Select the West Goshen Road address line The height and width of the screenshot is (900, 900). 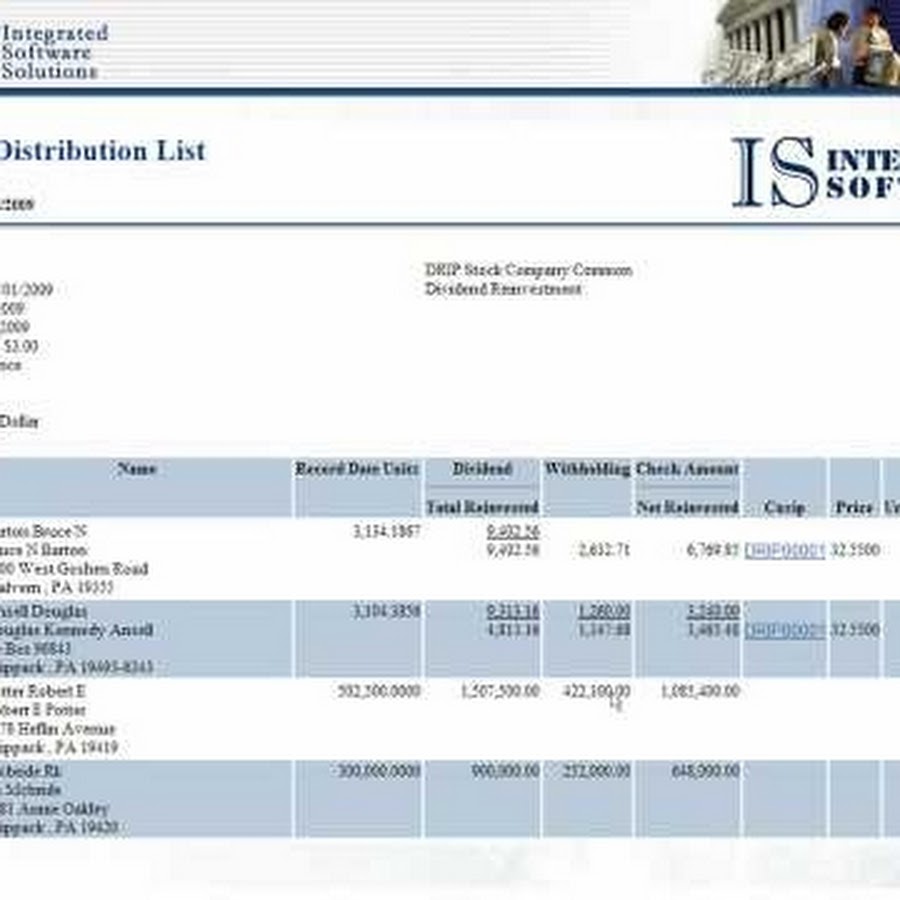point(74,569)
